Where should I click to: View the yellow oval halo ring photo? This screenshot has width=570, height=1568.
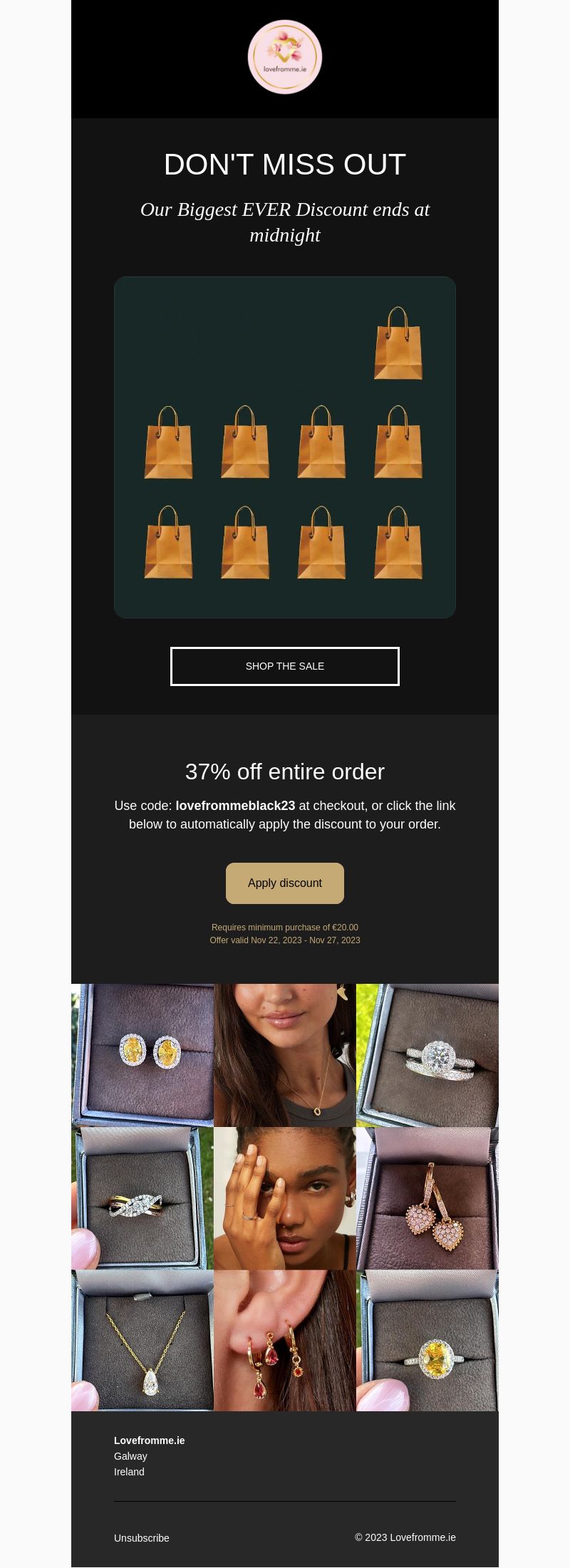pos(427,1340)
